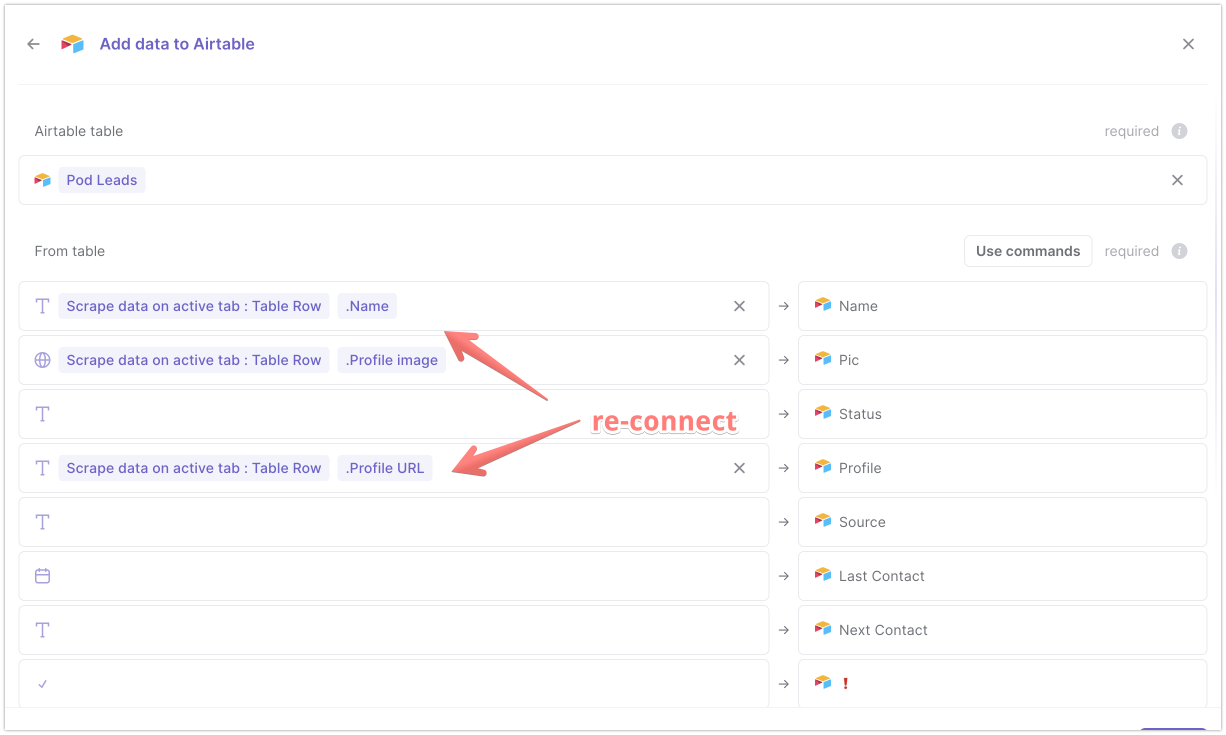Image resolution: width=1226 pixels, height=735 pixels.
Task: Click the Airtable table label
Action: tap(79, 131)
